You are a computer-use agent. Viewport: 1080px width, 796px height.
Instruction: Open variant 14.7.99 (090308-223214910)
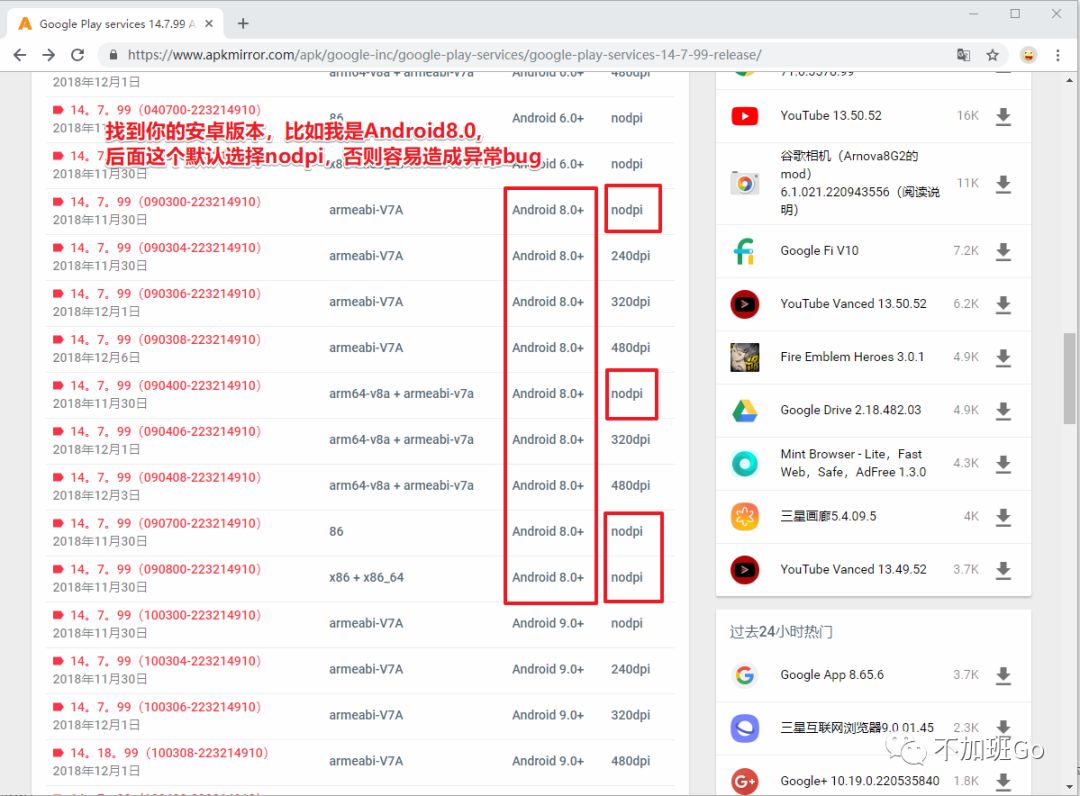coord(165,339)
